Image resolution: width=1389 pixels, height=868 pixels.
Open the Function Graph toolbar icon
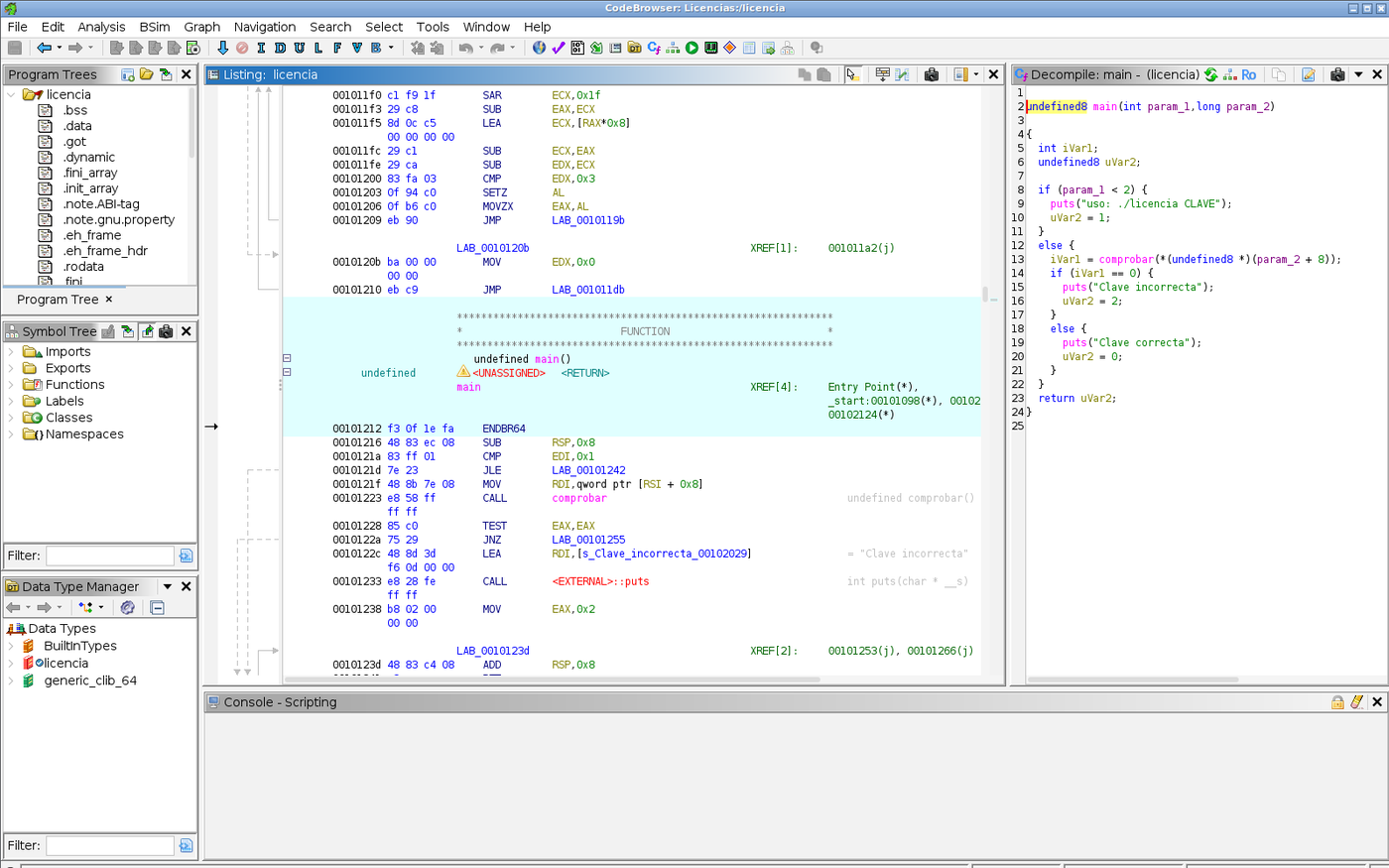(x=673, y=48)
